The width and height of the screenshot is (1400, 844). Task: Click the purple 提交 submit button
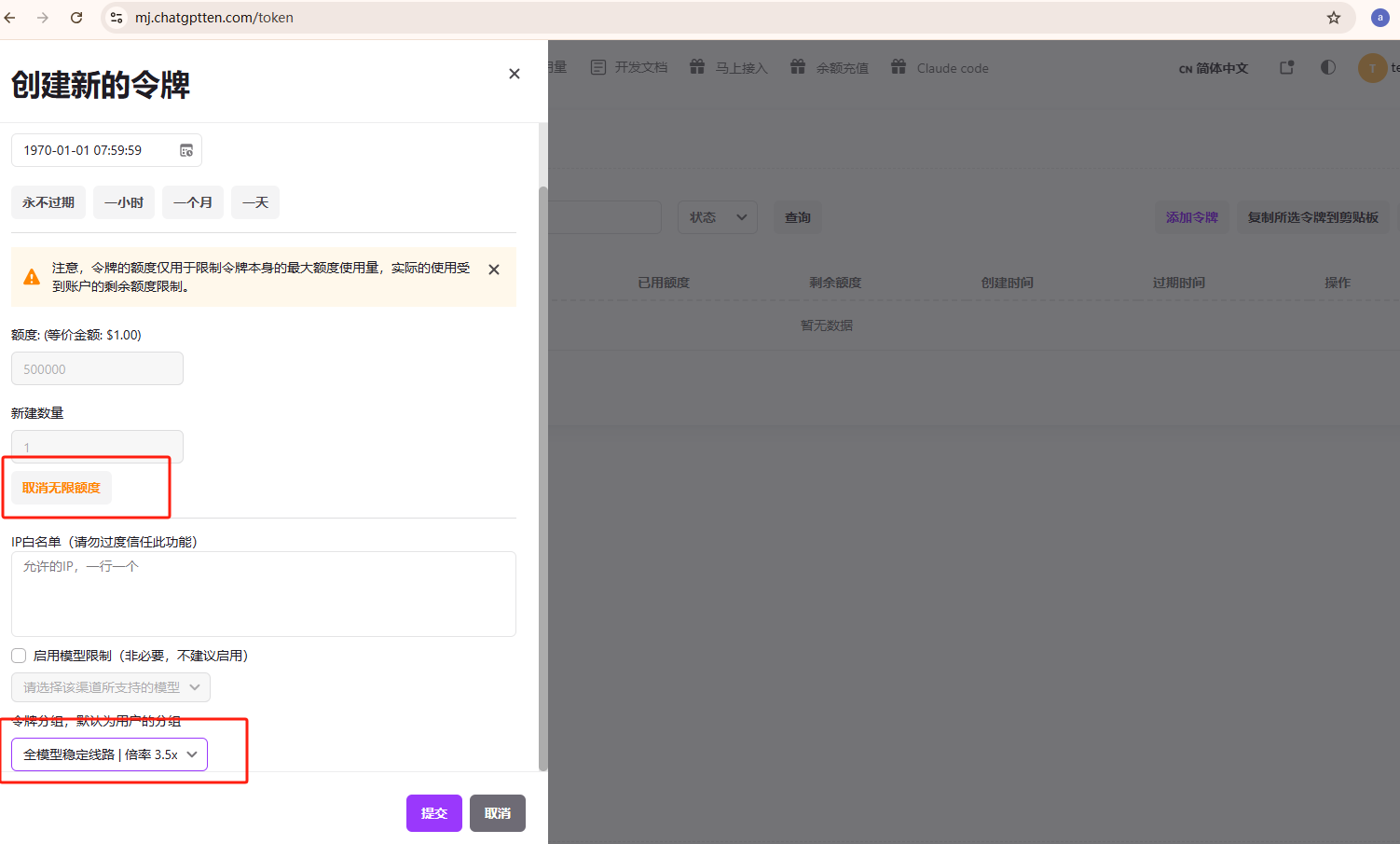point(434,813)
